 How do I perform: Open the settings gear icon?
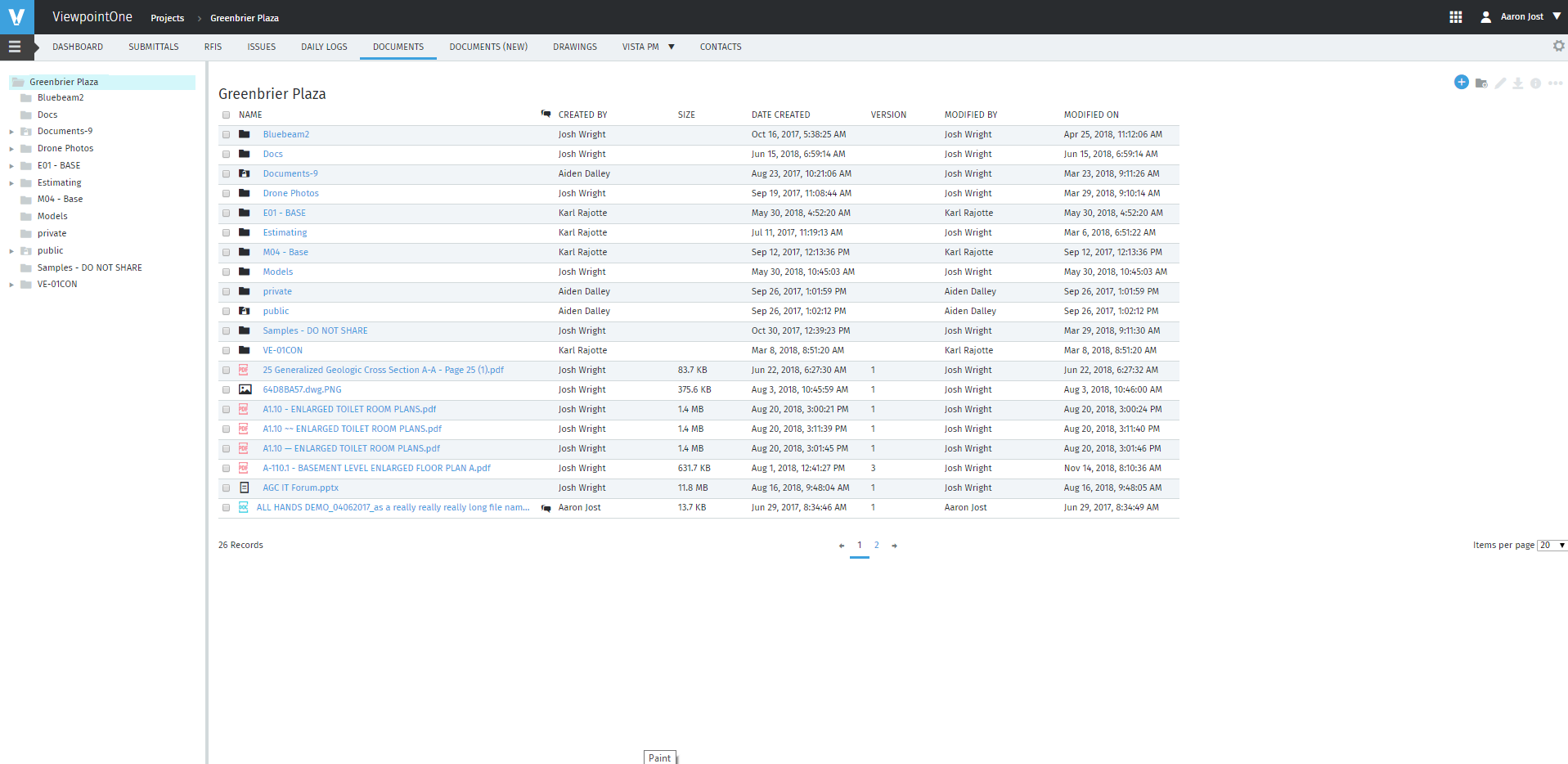tap(1559, 46)
